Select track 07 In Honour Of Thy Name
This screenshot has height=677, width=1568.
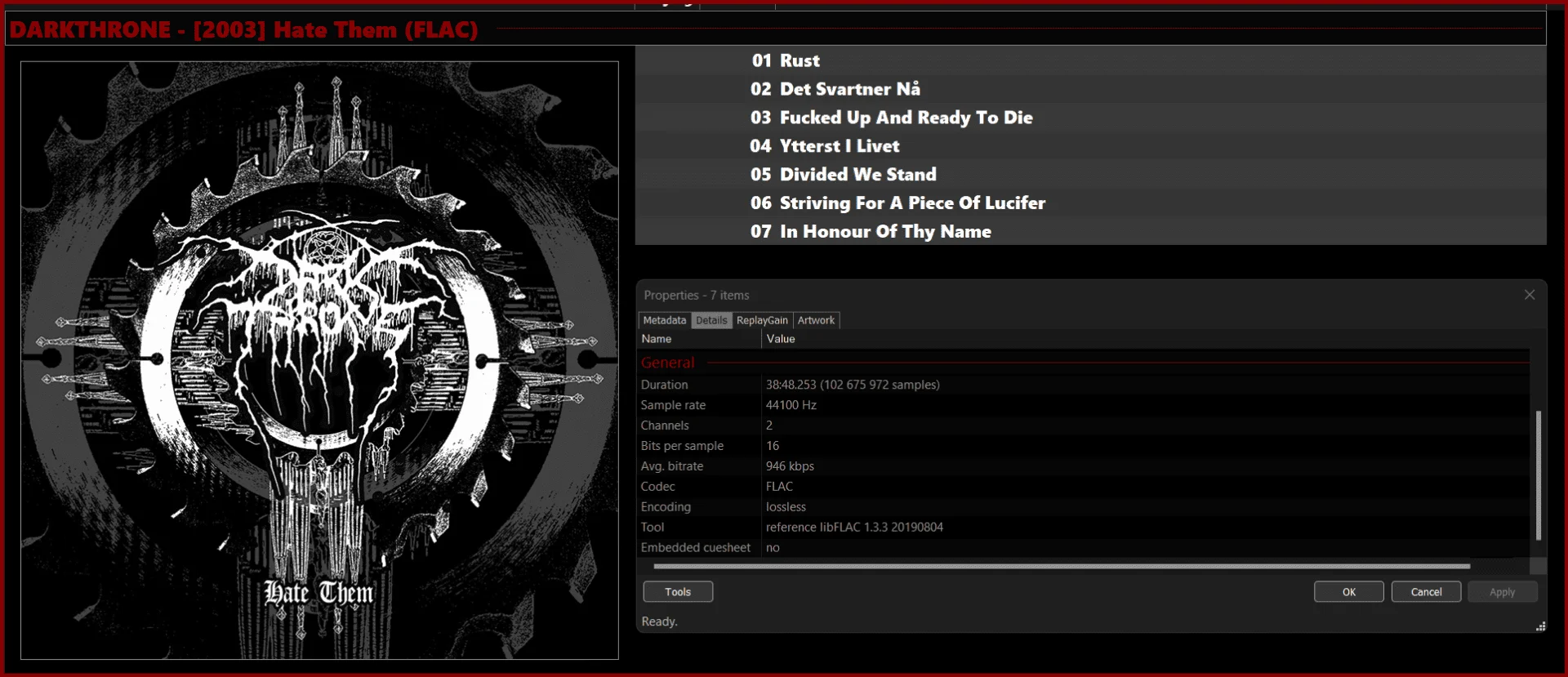click(1090, 232)
